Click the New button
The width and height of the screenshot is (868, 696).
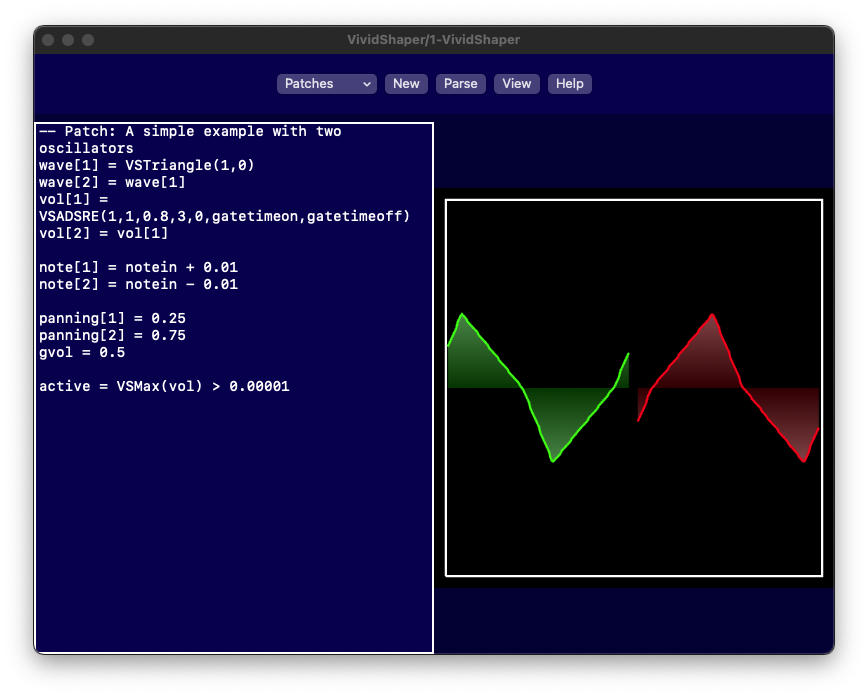[x=406, y=84]
